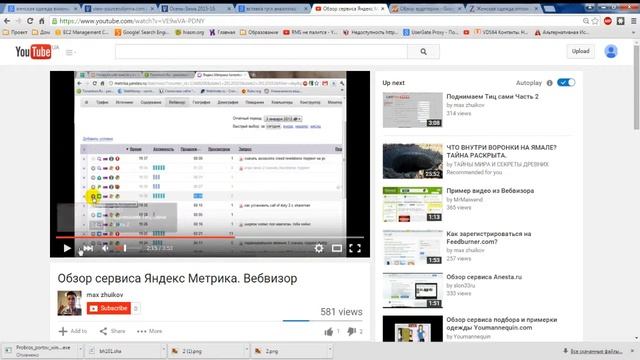Open downloaded 'Probros_portov' exe file

[39, 351]
